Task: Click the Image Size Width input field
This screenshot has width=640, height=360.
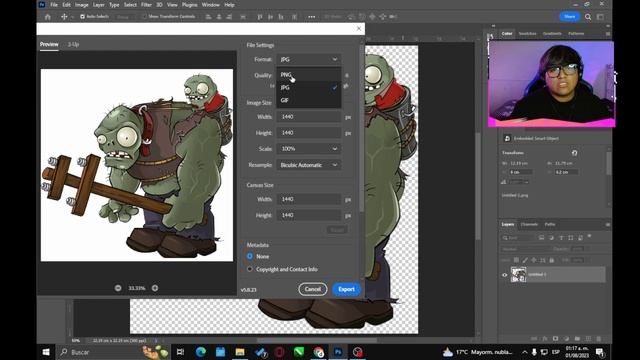Action: click(309, 117)
